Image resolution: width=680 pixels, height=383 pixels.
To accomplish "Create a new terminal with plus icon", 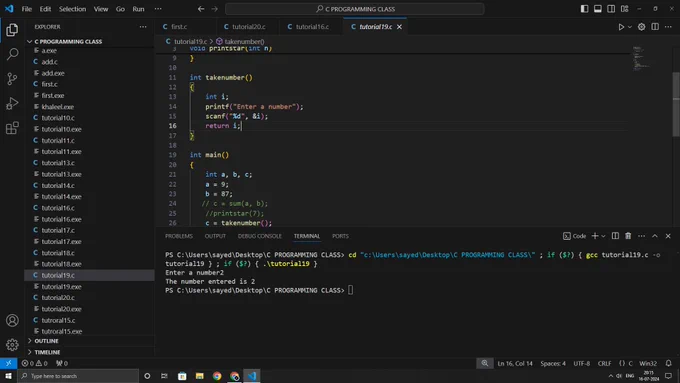I will 595,236.
